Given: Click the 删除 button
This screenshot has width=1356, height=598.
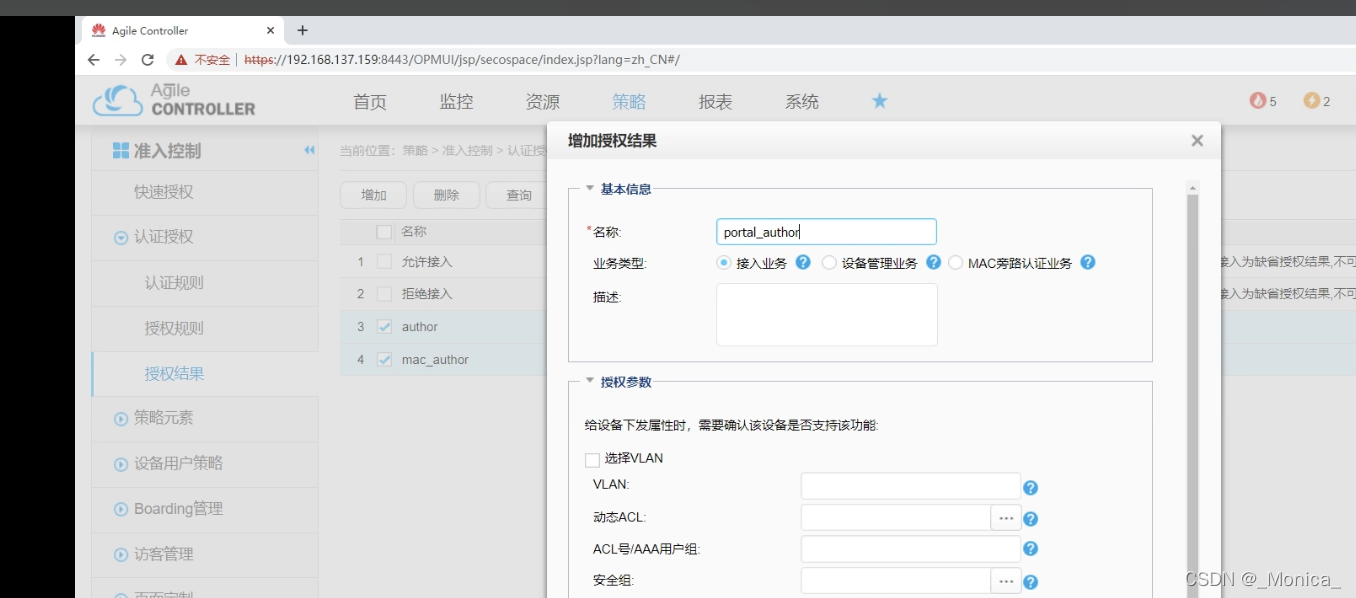Looking at the screenshot, I should (x=446, y=195).
